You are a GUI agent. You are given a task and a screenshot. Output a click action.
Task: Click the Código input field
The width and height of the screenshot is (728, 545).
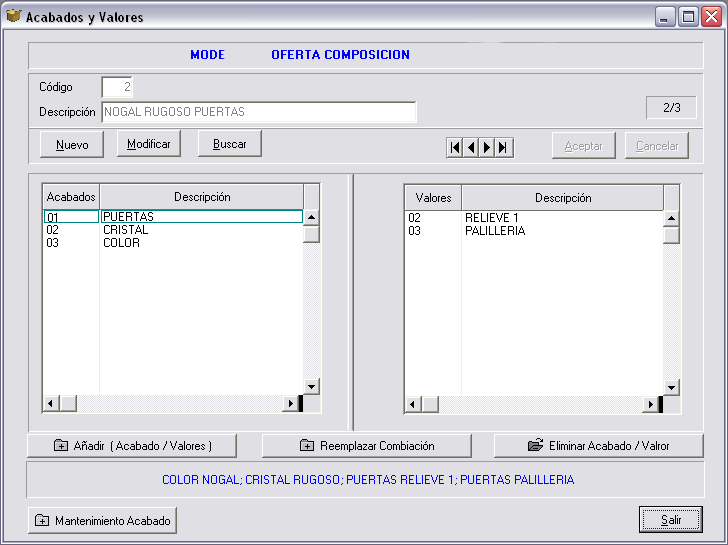pos(117,87)
